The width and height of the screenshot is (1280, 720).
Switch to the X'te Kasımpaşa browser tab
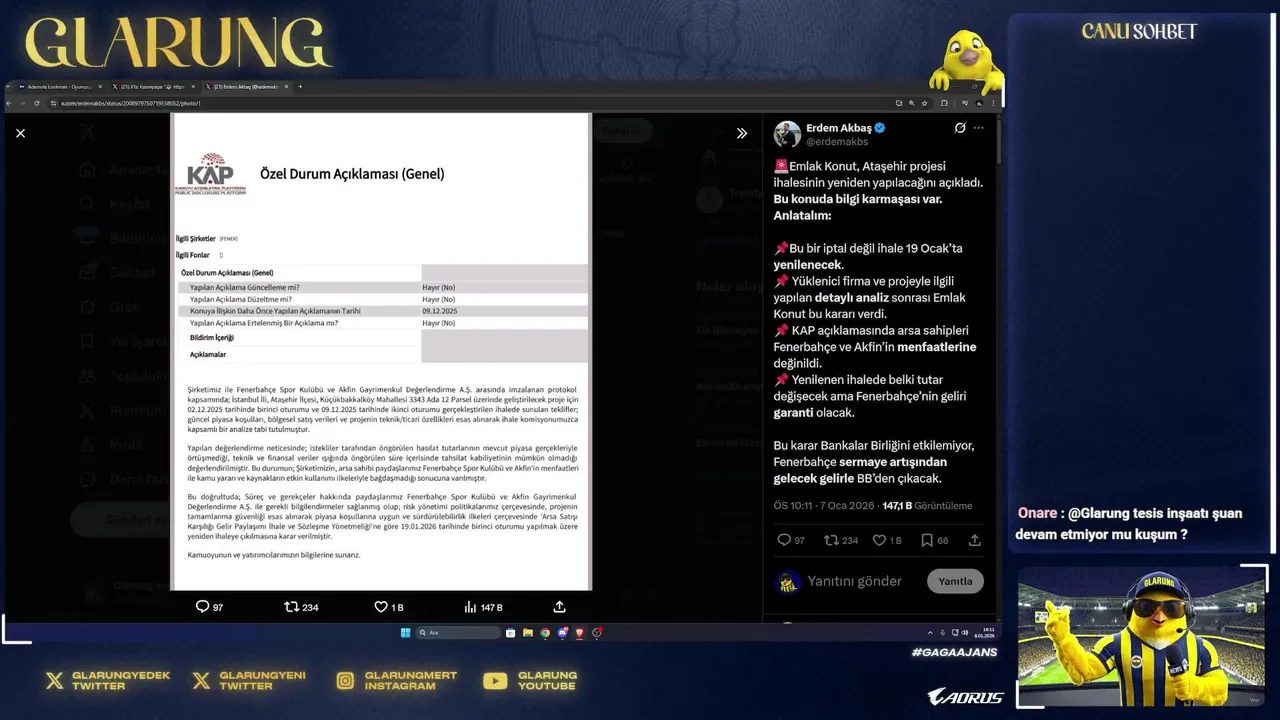click(x=153, y=87)
